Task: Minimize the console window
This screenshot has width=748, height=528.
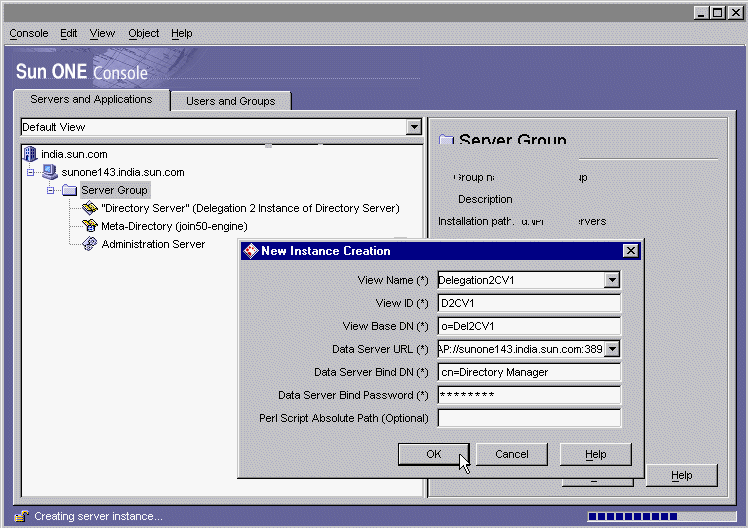Action: pos(700,13)
